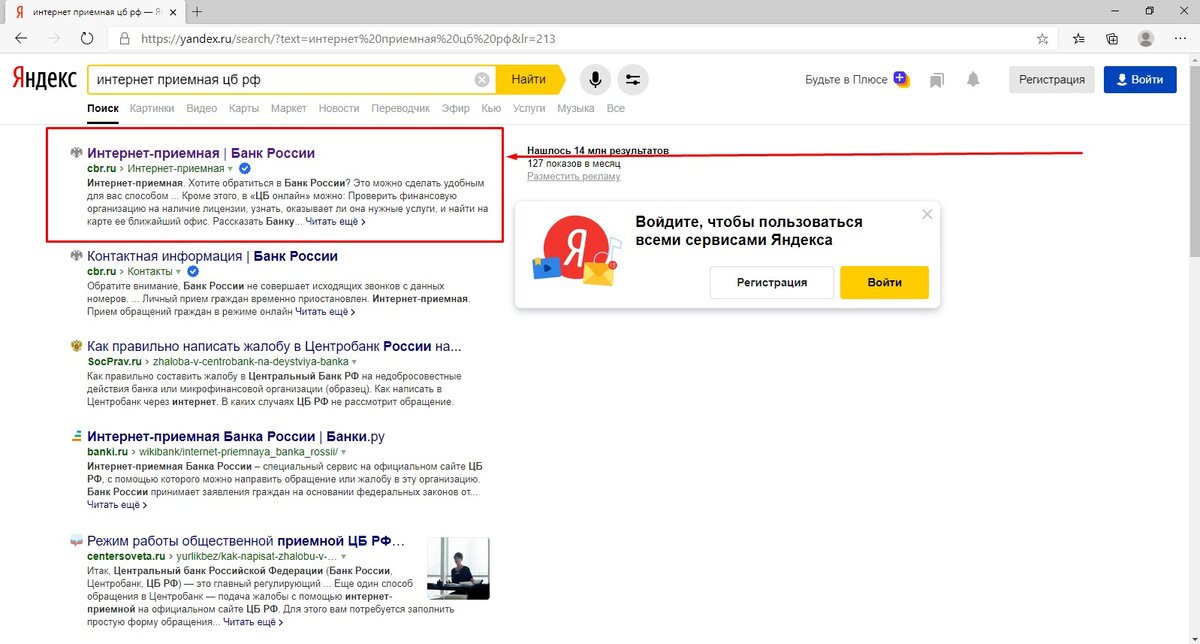
Task: Expand 'Читать ещё' of Интернет-приемная result
Action: click(x=336, y=222)
